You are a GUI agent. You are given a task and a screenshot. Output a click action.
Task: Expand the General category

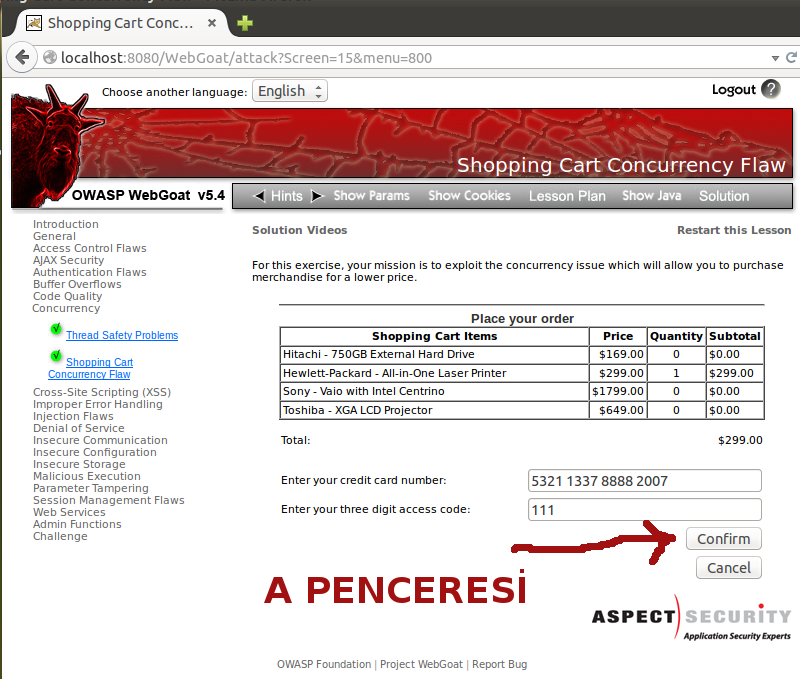point(55,236)
